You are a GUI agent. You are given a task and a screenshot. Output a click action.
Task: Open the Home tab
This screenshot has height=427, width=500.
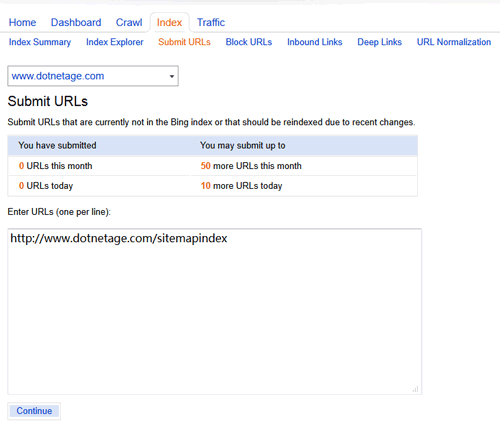[22, 22]
